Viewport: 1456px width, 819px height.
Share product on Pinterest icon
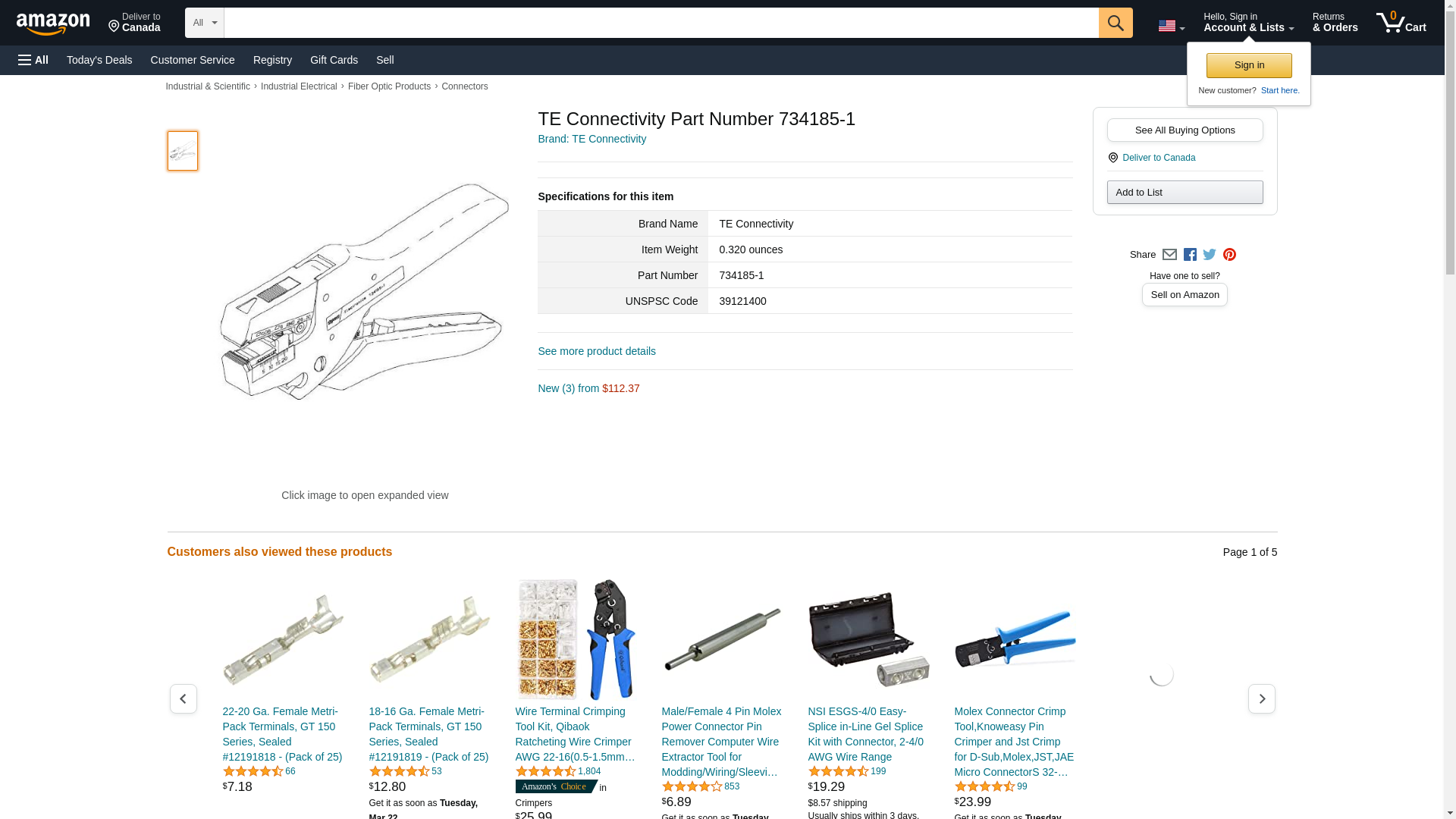tap(1229, 255)
